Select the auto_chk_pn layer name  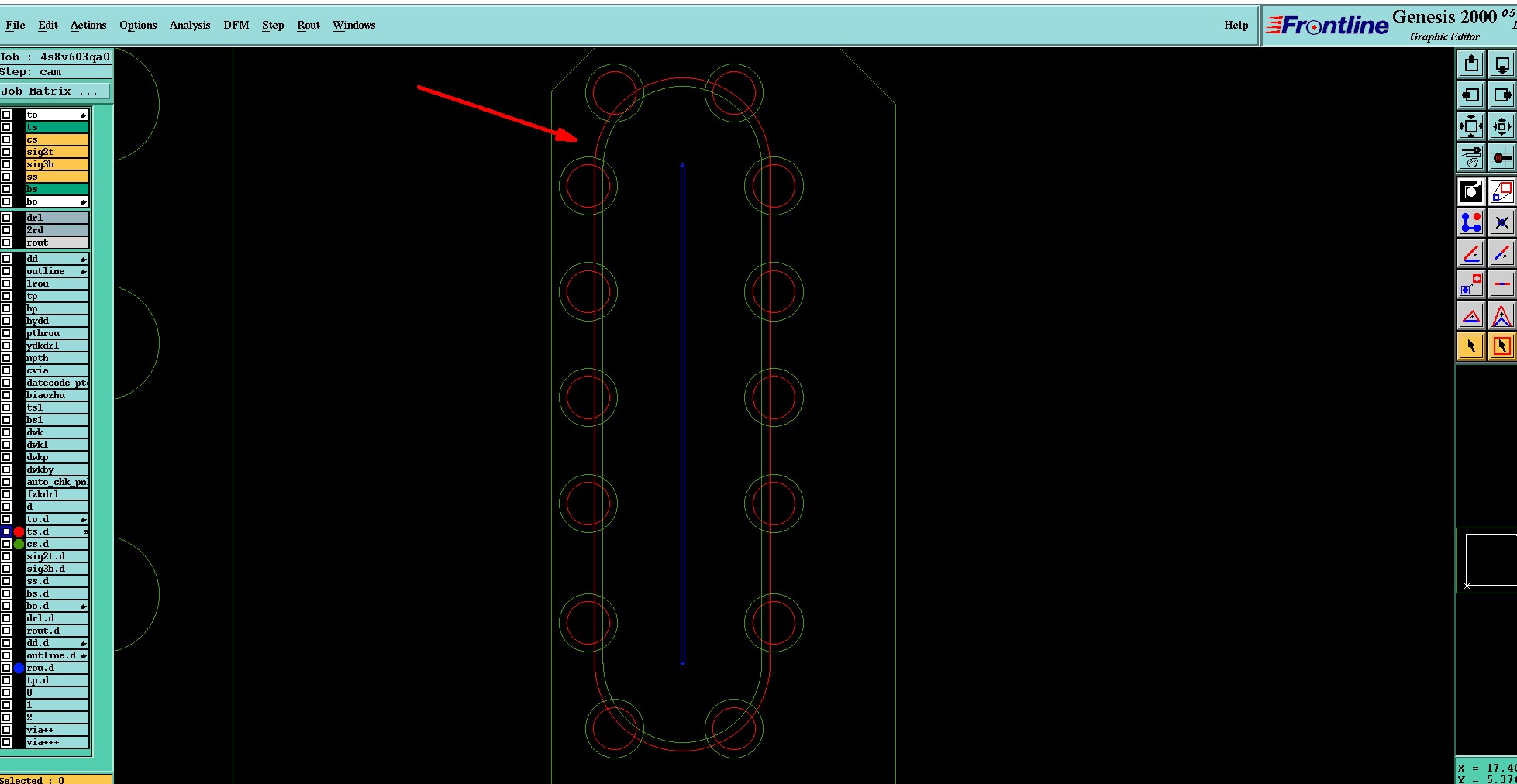coord(57,482)
